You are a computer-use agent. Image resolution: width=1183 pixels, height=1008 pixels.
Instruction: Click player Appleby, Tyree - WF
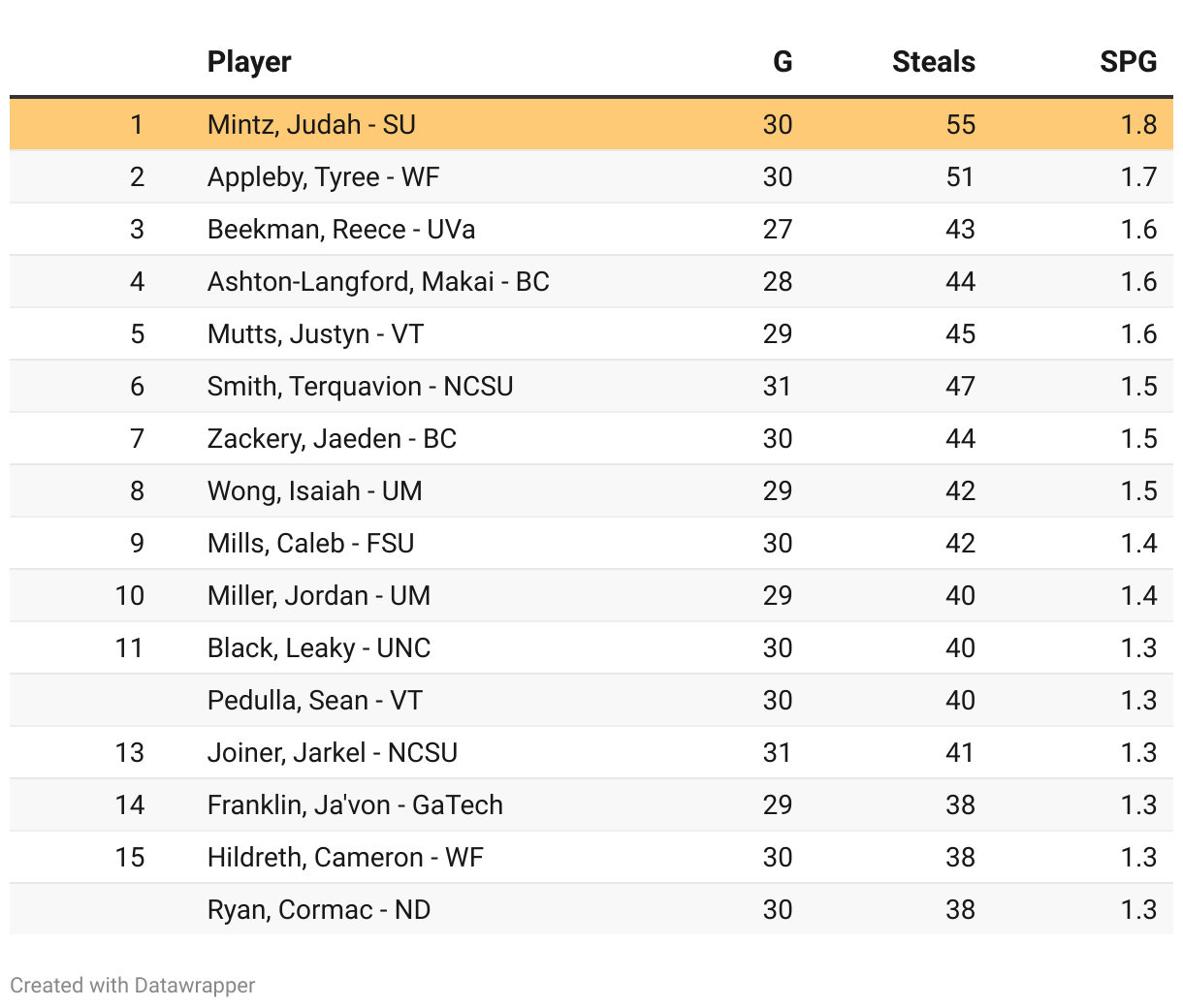pyautogui.click(x=323, y=177)
